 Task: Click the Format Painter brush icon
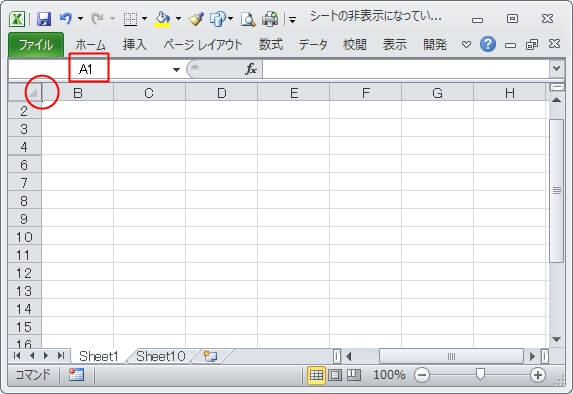[x=196, y=19]
